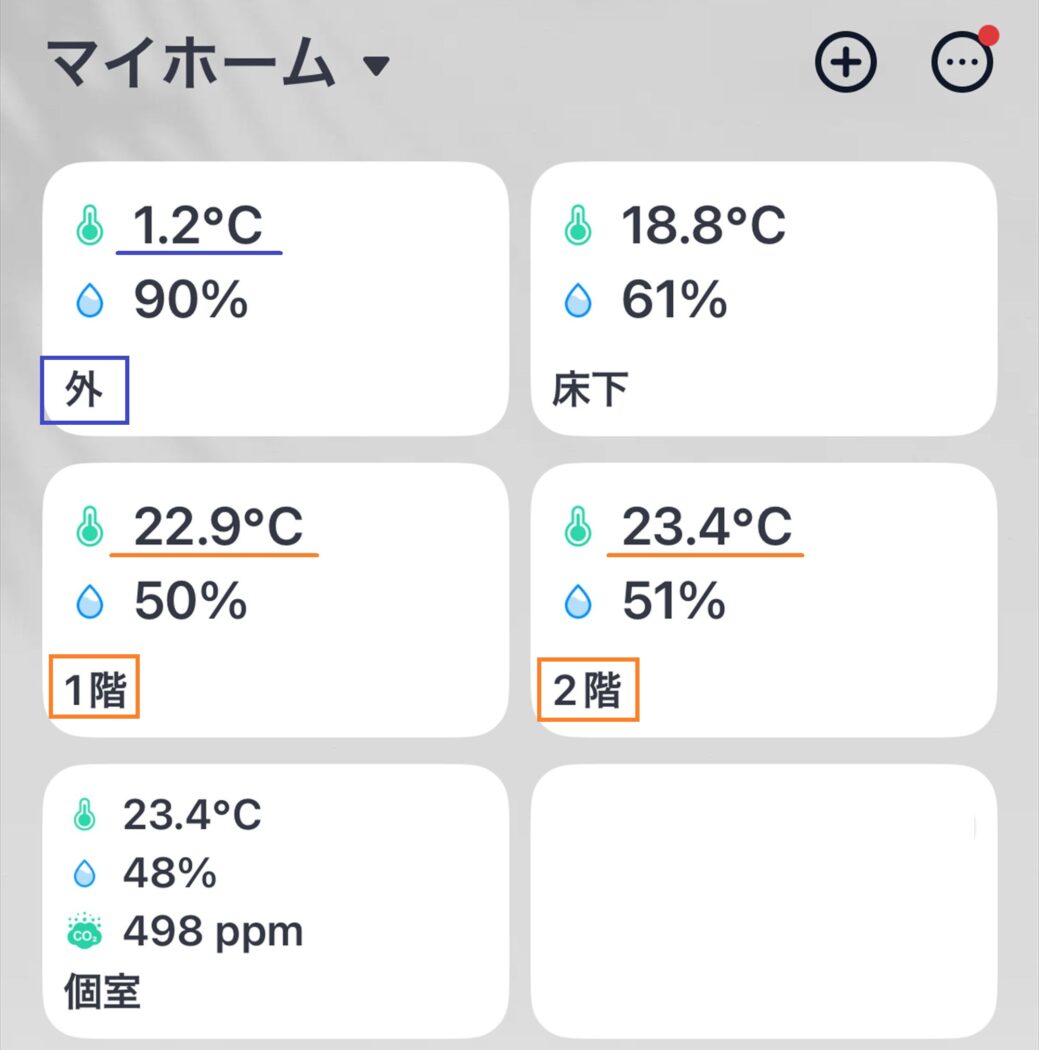Tap the 498 ppm CO2 reading
1039x1050 pixels.
tap(213, 932)
